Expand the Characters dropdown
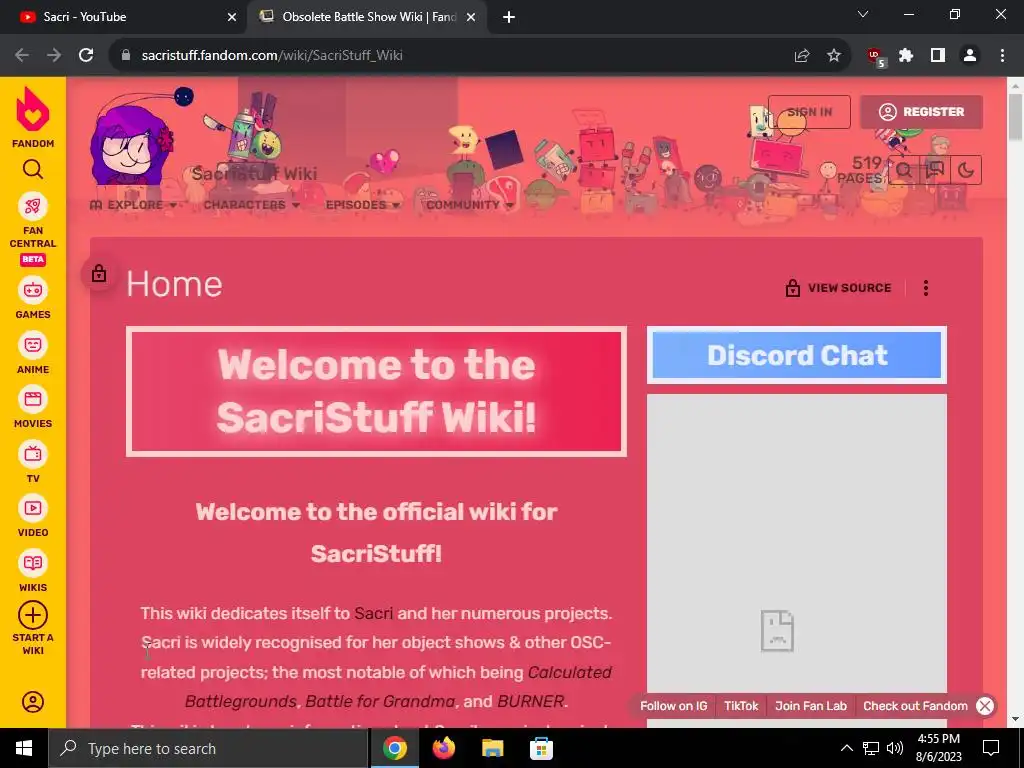Viewport: 1024px width, 768px height. point(251,205)
